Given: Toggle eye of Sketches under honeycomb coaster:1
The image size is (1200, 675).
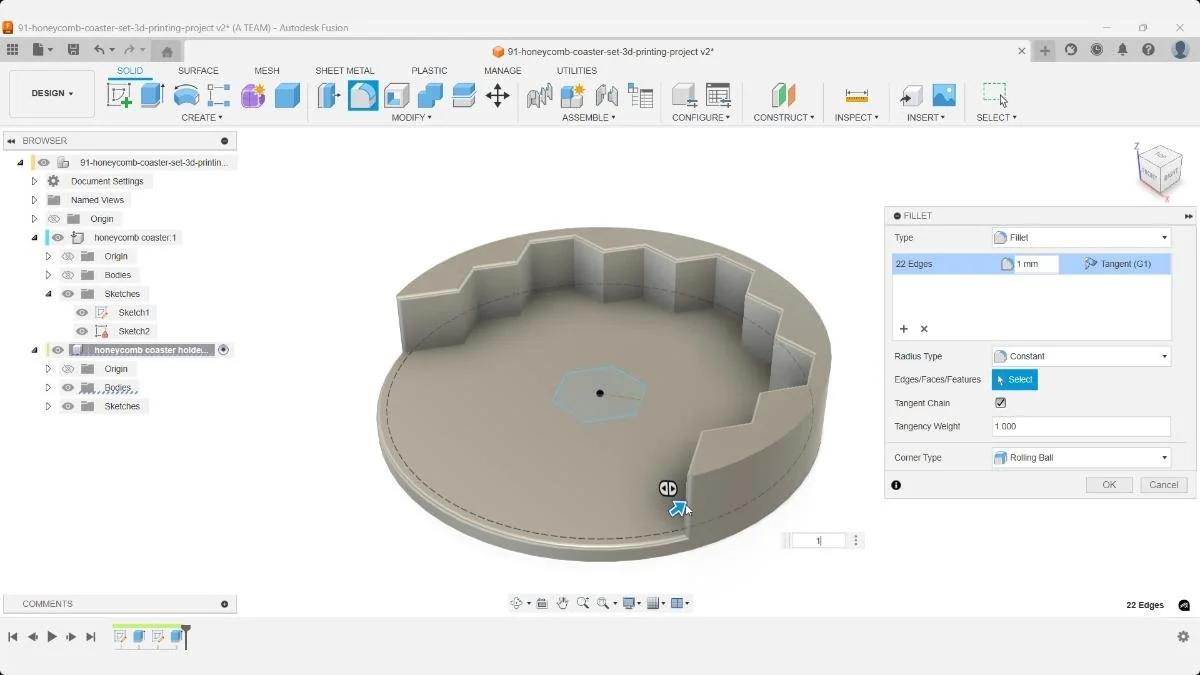Looking at the screenshot, I should pos(68,294).
